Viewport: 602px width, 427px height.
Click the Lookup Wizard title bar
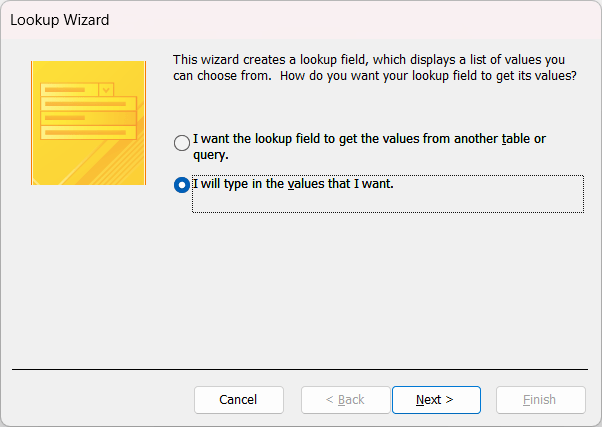[x=300, y=19]
